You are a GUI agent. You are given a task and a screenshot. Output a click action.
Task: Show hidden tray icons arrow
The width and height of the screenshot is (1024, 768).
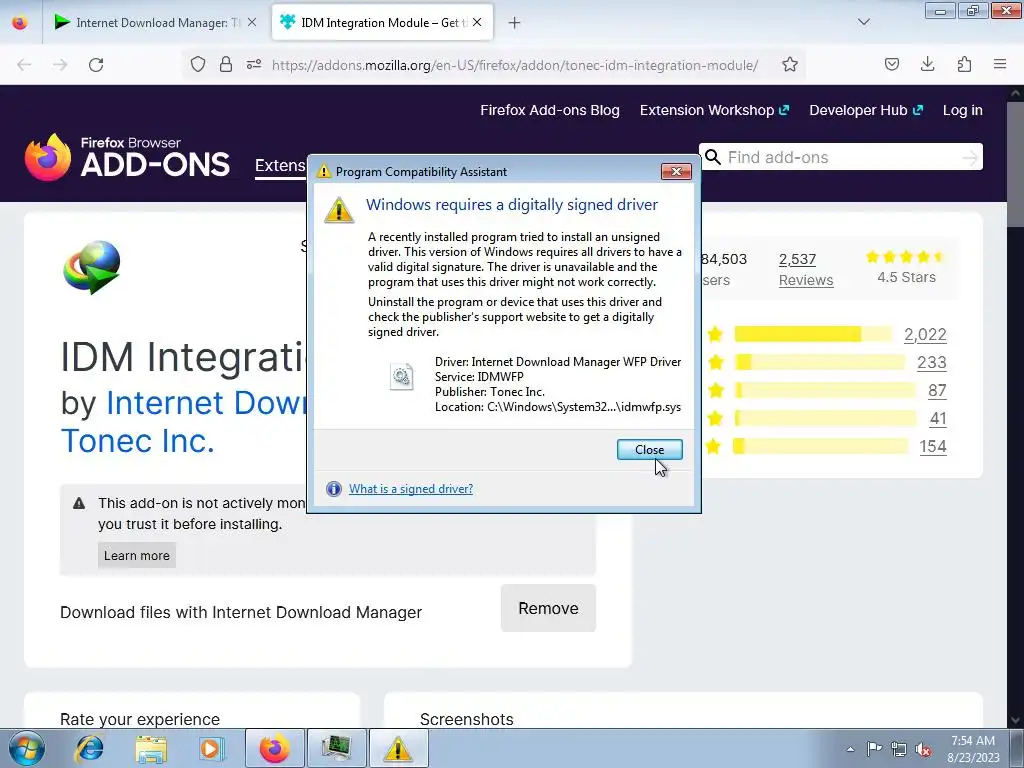coord(850,749)
